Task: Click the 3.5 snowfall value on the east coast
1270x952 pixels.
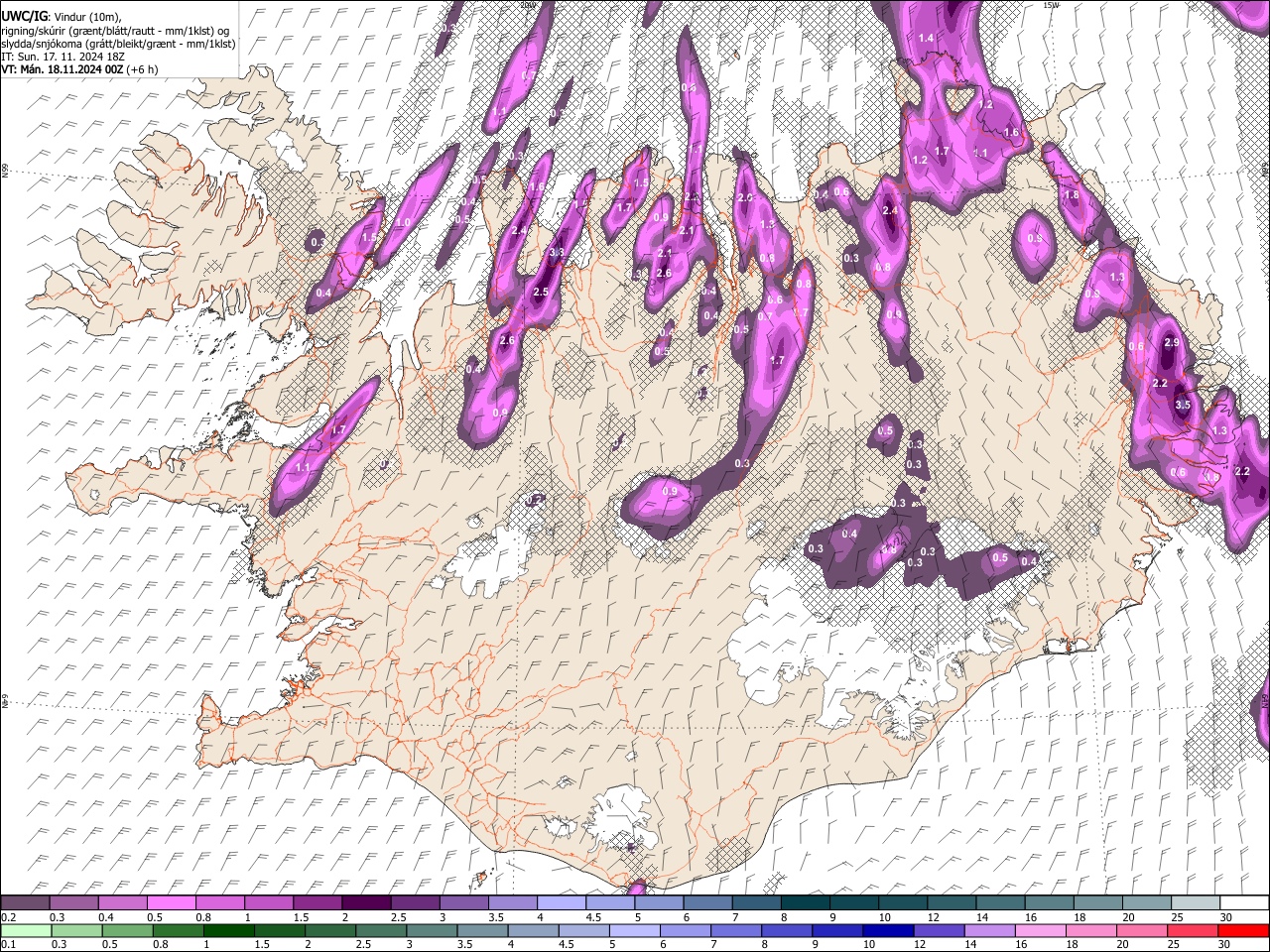Action: point(1182,406)
